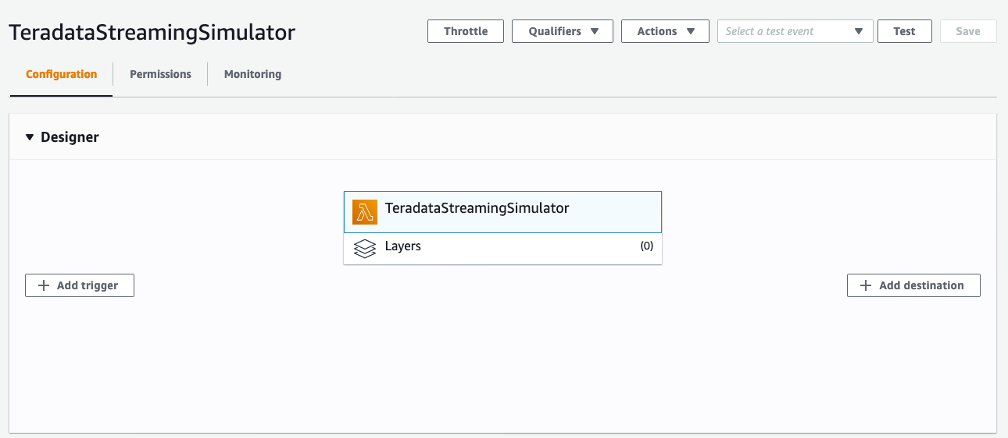1008x438 pixels.
Task: Switch to the Monitoring tab
Action: tap(252, 74)
